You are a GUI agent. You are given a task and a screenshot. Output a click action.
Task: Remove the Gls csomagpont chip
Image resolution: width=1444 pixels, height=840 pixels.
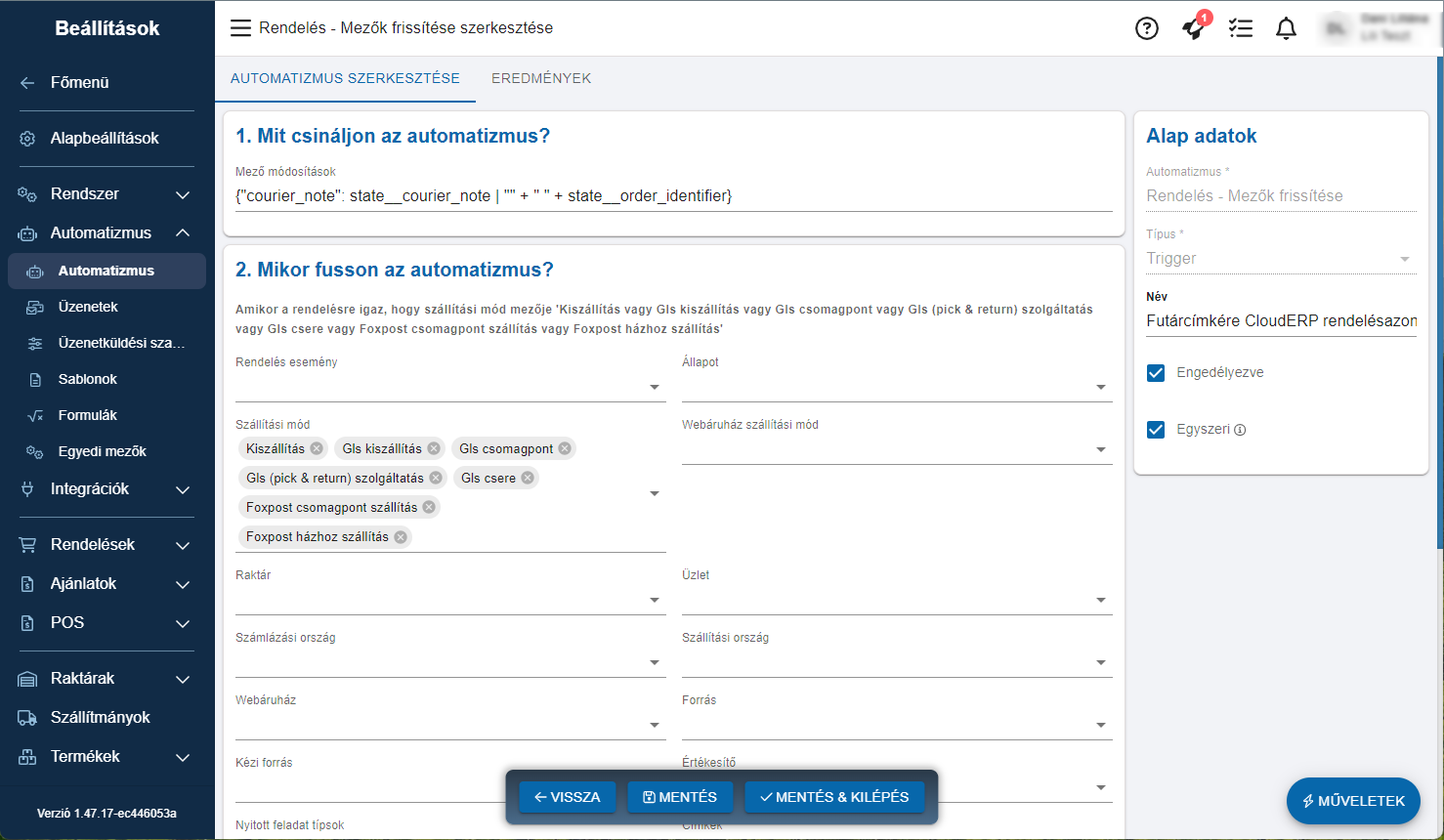click(565, 448)
